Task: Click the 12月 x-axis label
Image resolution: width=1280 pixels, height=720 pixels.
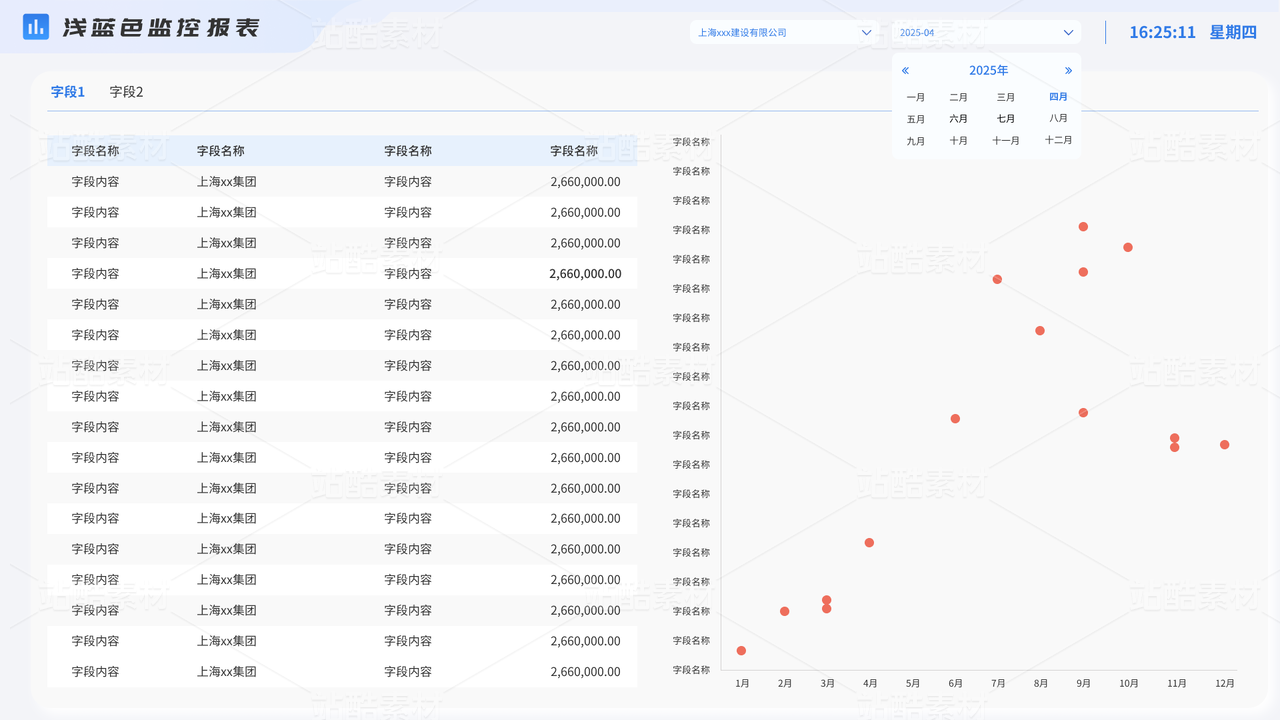Action: 1225,684
